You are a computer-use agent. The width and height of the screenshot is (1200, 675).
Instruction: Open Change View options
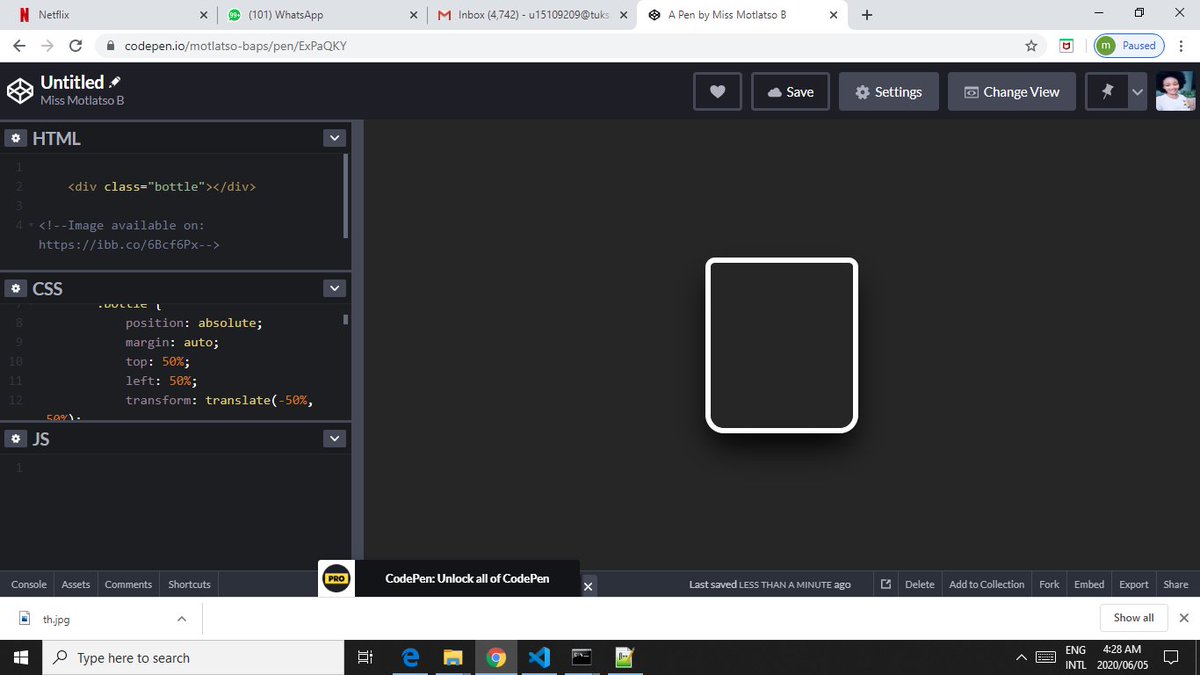point(1011,91)
